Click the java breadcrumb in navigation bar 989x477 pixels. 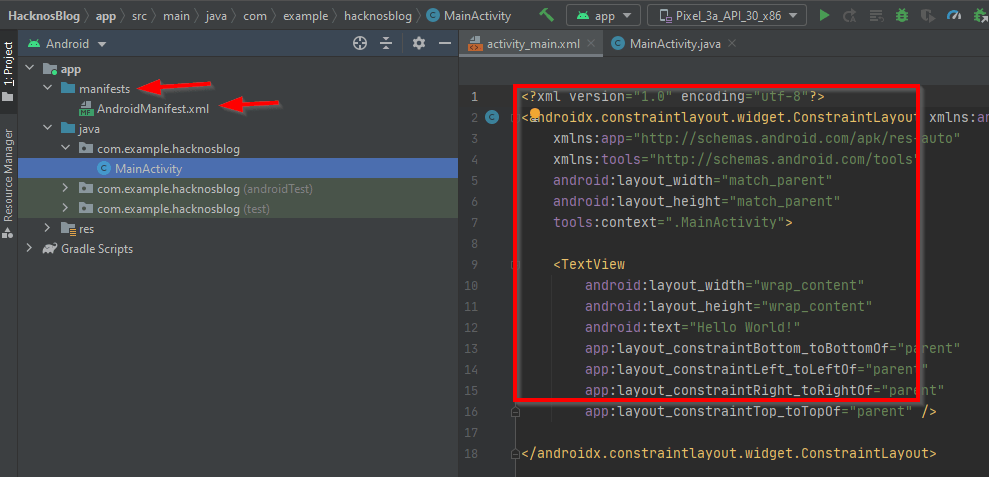(x=216, y=16)
